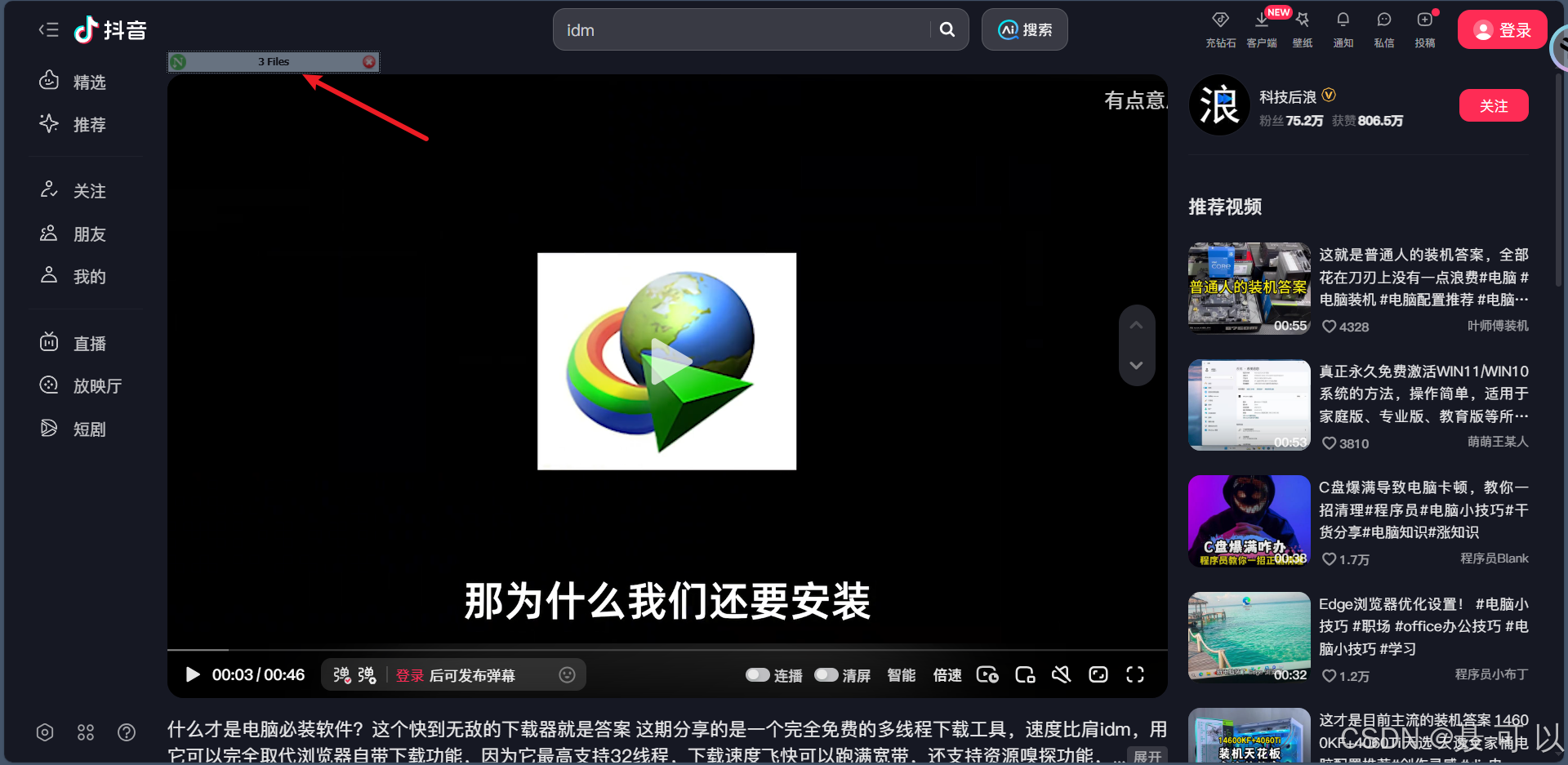Toggle the danmaku display icon
This screenshot has height=765, width=1568.
click(341, 675)
